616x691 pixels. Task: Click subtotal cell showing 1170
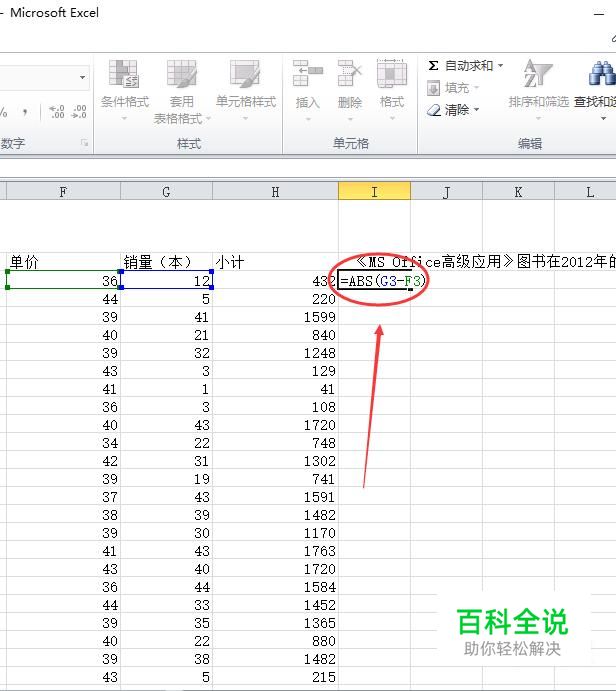coord(275,533)
